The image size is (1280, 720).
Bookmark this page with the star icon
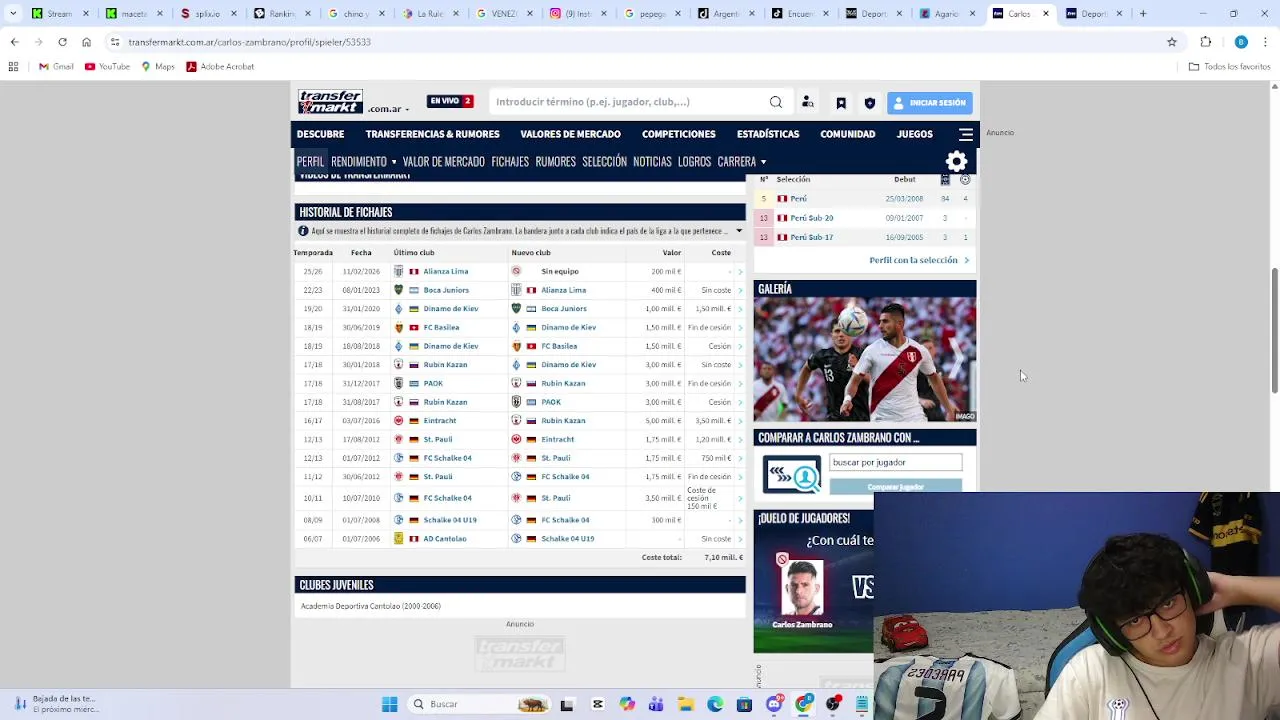[1172, 42]
